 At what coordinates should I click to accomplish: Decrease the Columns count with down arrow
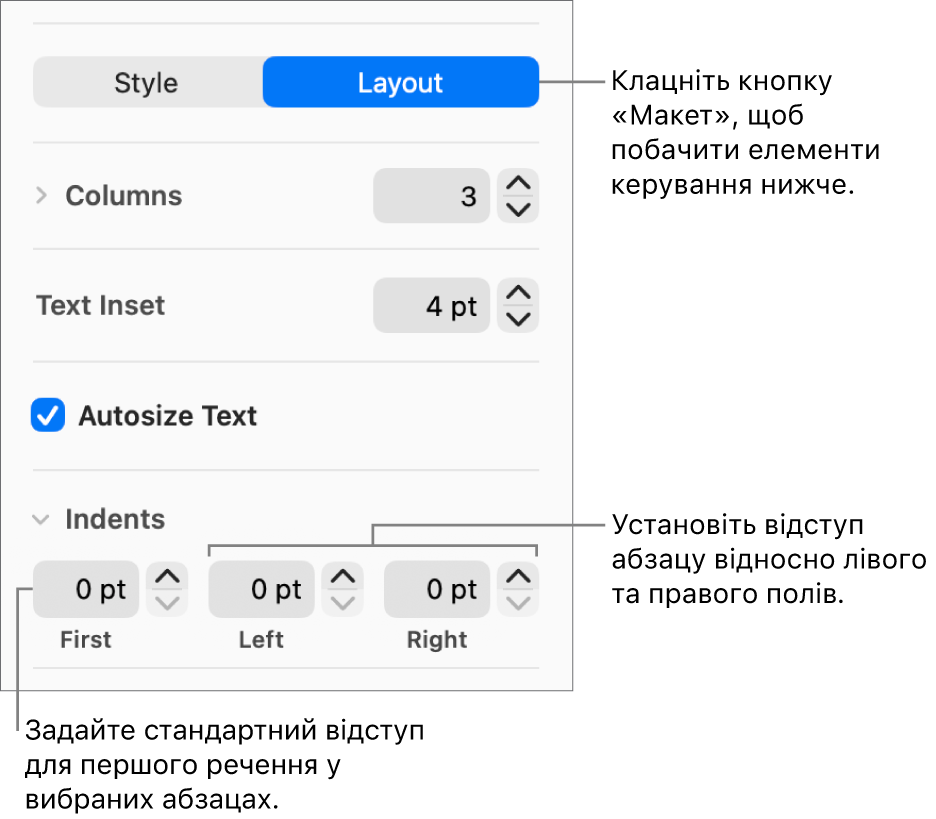(x=518, y=208)
